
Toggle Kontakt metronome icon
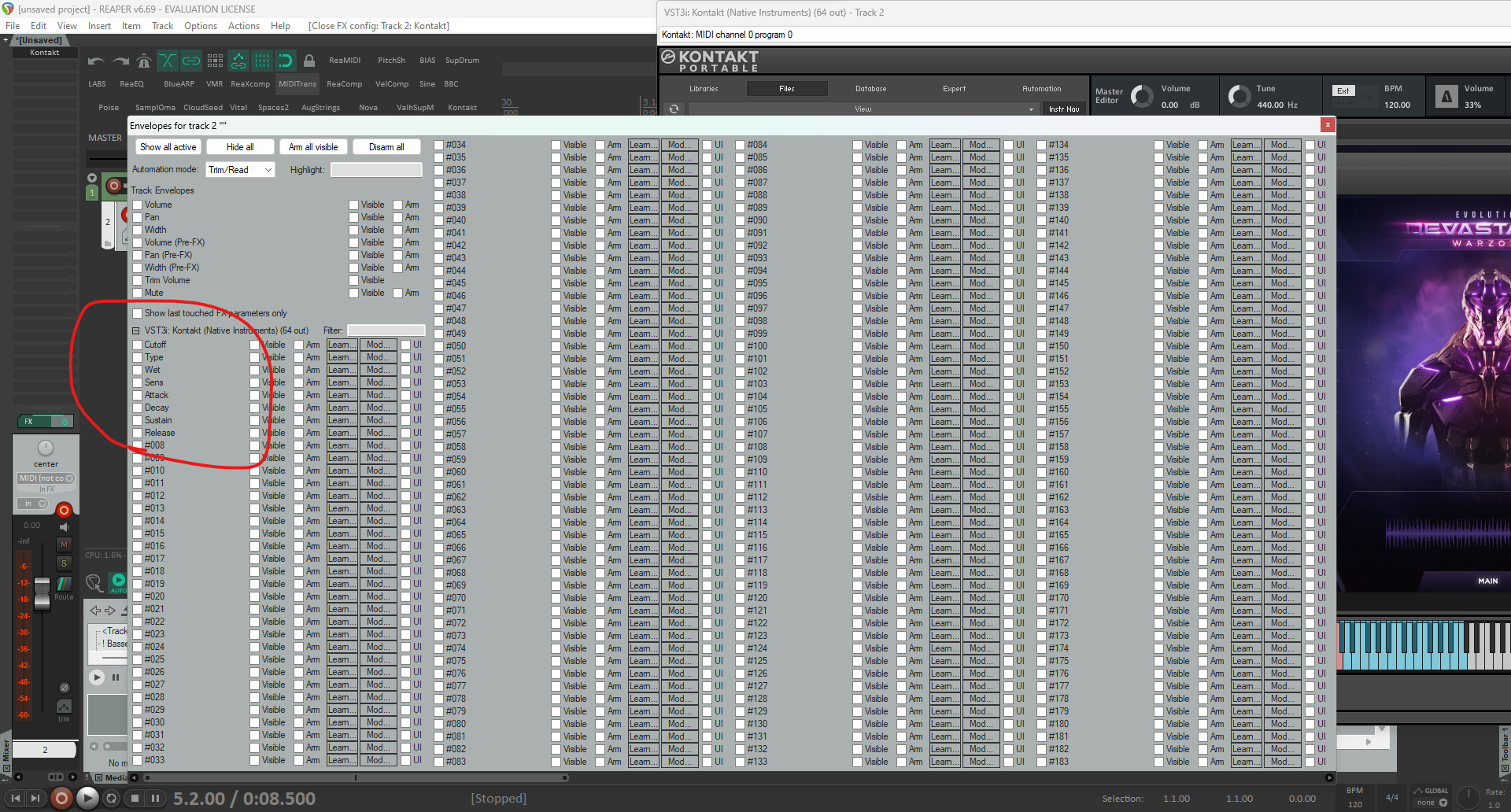coord(1446,97)
